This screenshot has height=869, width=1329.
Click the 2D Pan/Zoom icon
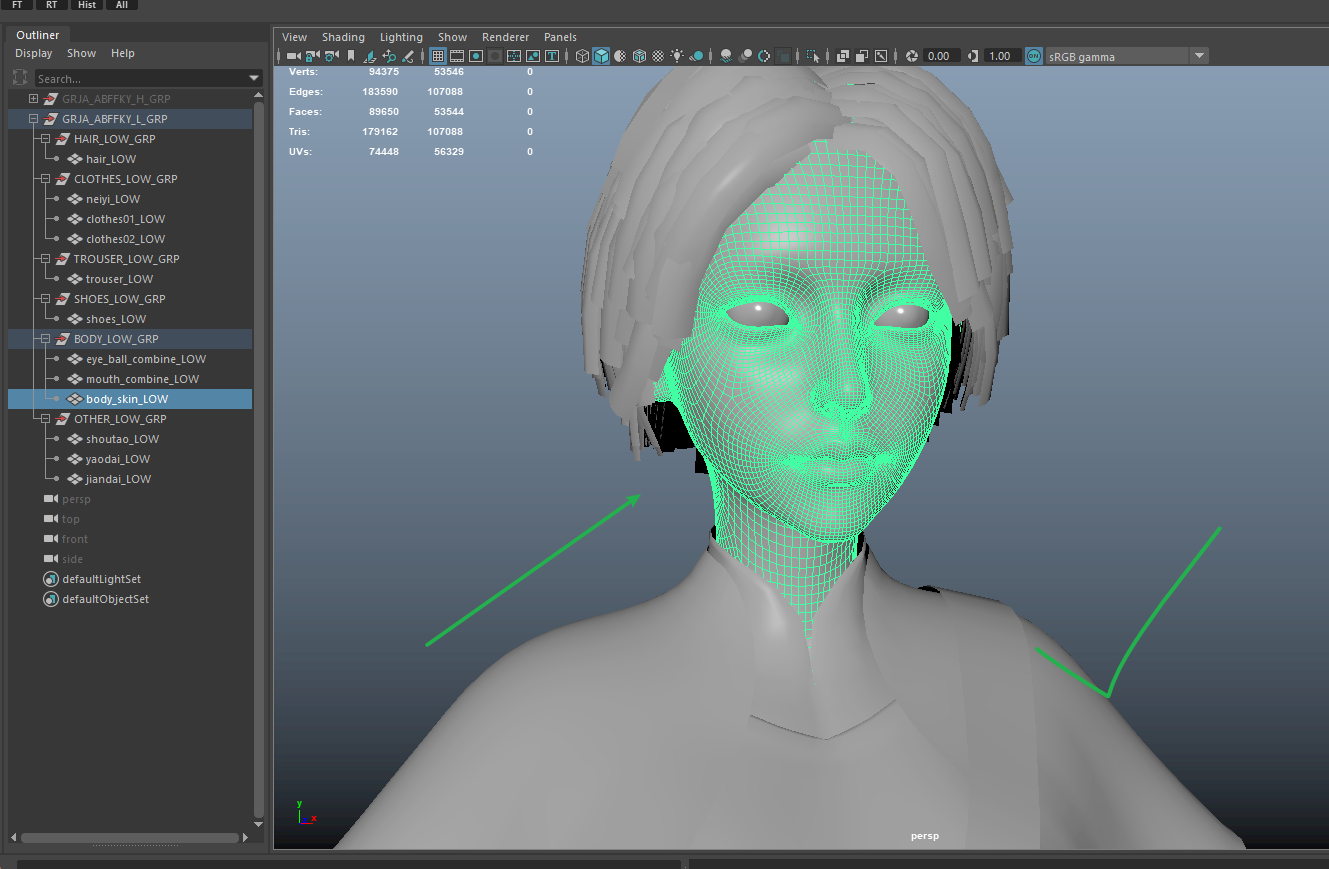pyautogui.click(x=389, y=56)
